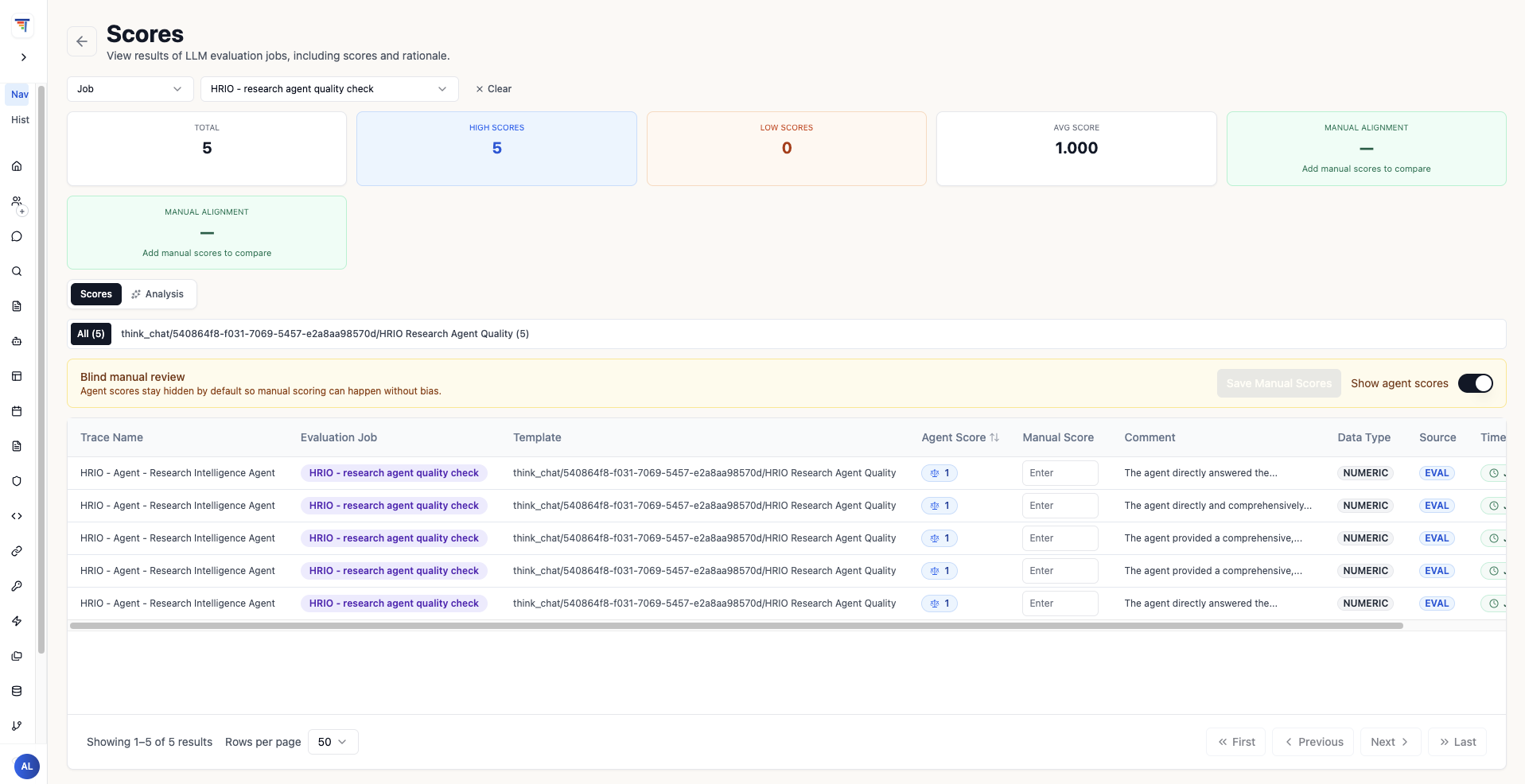
Task: Open the Rows per page 50 dropdown
Action: pos(333,742)
